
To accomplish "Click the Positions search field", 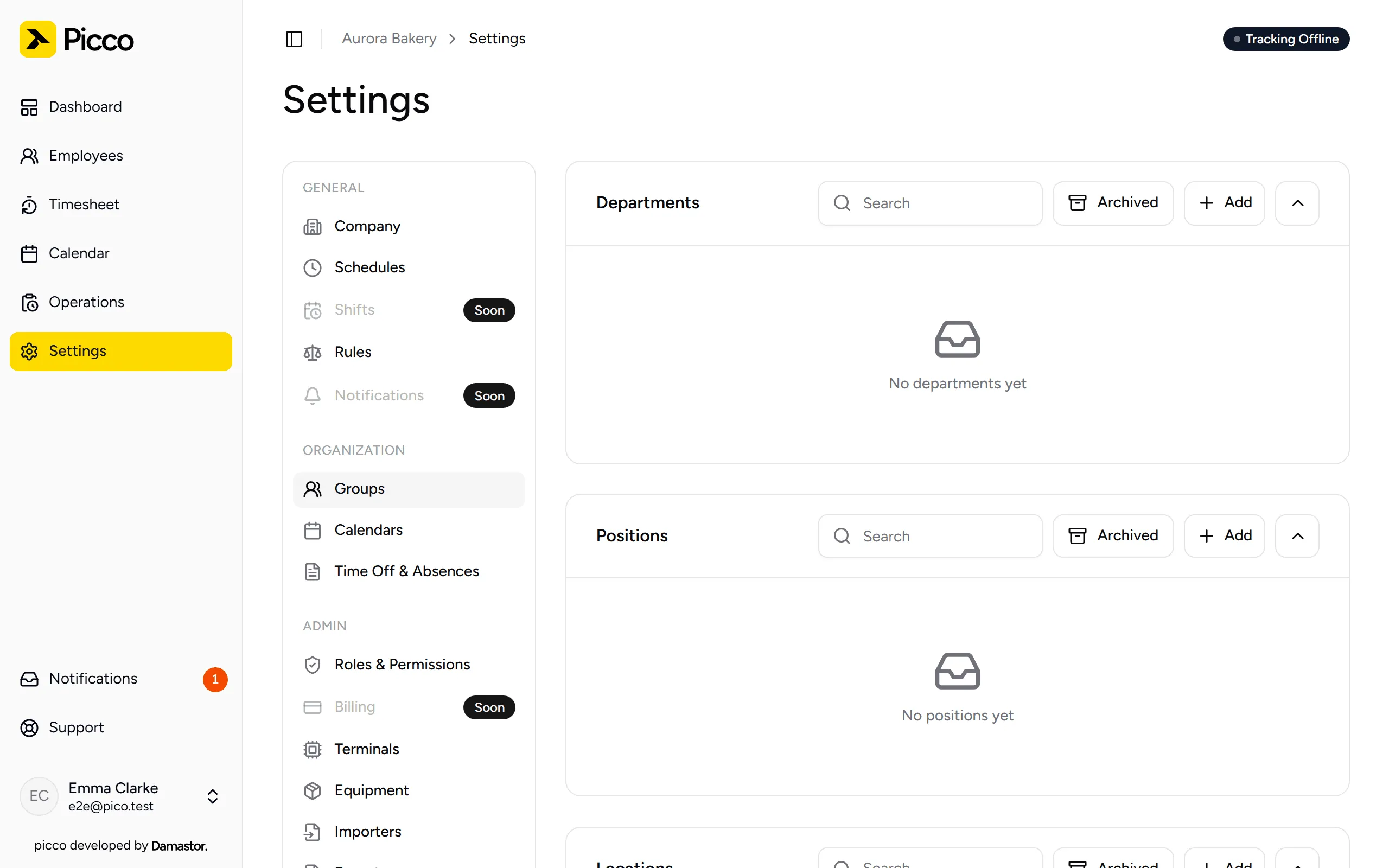I will 930,536.
